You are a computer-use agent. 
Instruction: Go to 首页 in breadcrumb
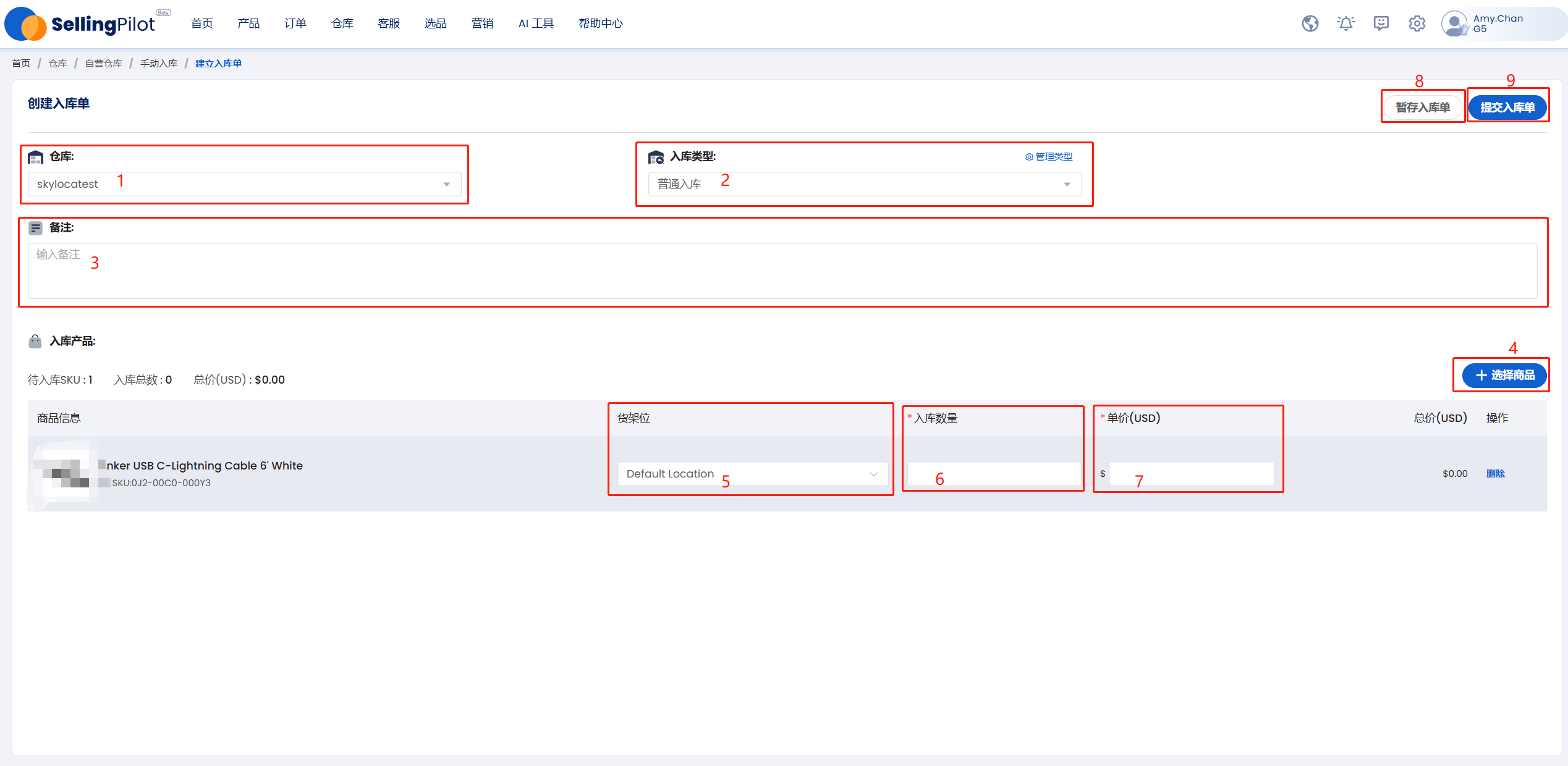click(21, 64)
